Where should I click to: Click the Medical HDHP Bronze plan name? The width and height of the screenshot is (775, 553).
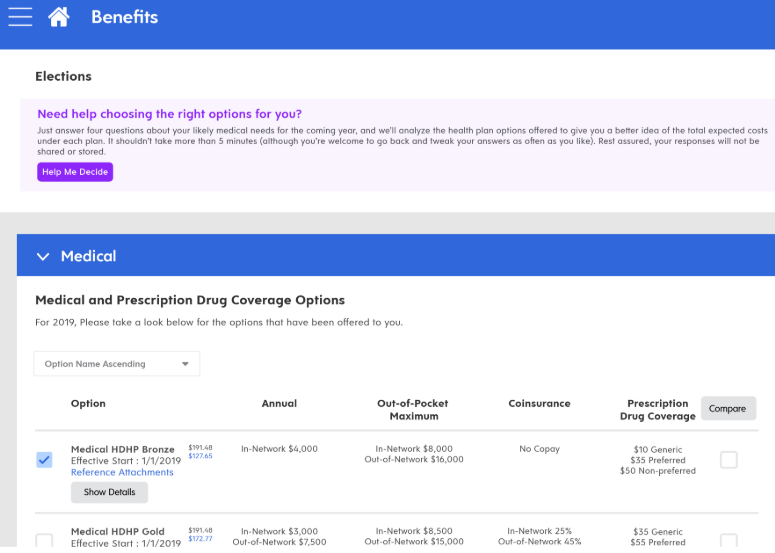coord(122,449)
